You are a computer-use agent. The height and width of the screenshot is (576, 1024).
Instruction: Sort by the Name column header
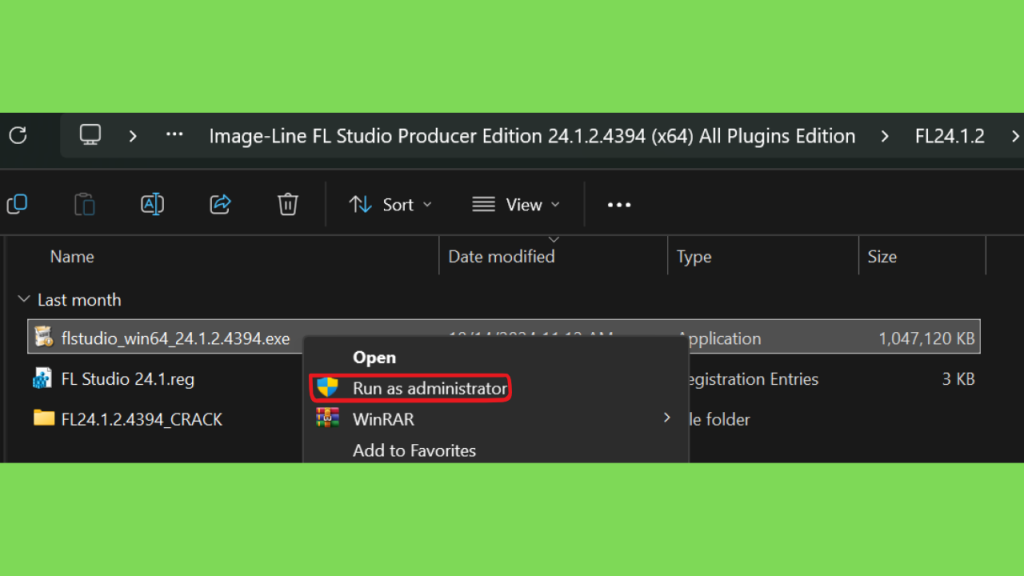[x=72, y=257]
